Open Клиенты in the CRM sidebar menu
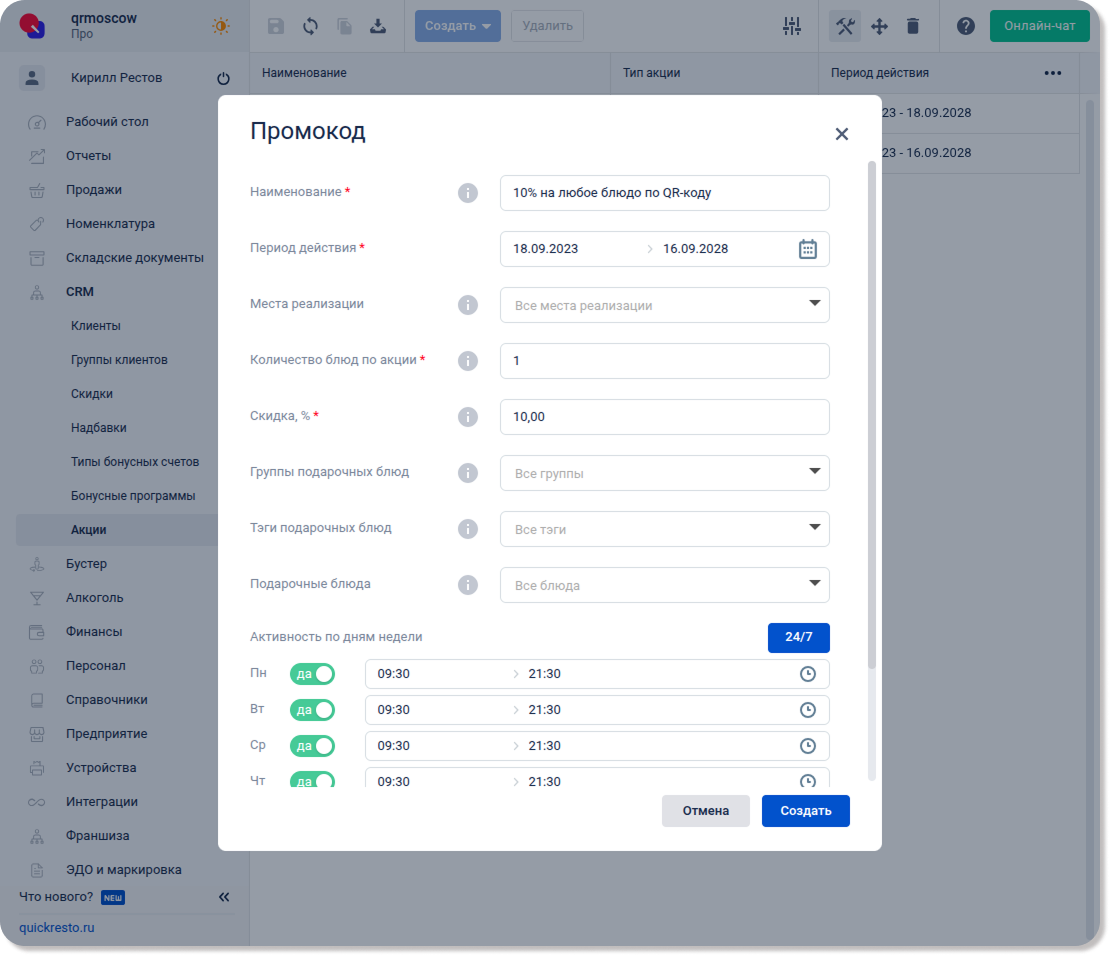 pyautogui.click(x=96, y=326)
